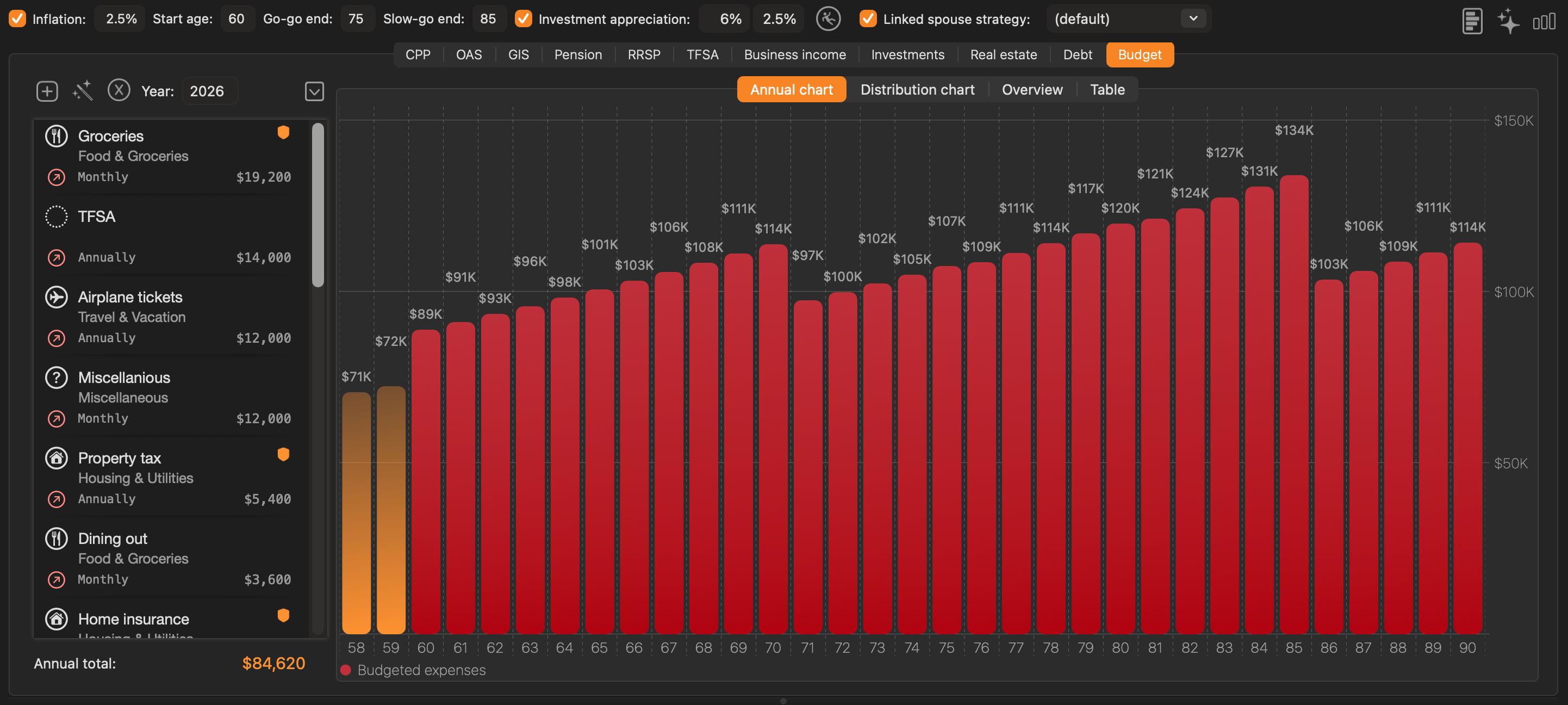Open the report document icon
This screenshot has height=705, width=1568.
tap(1472, 21)
